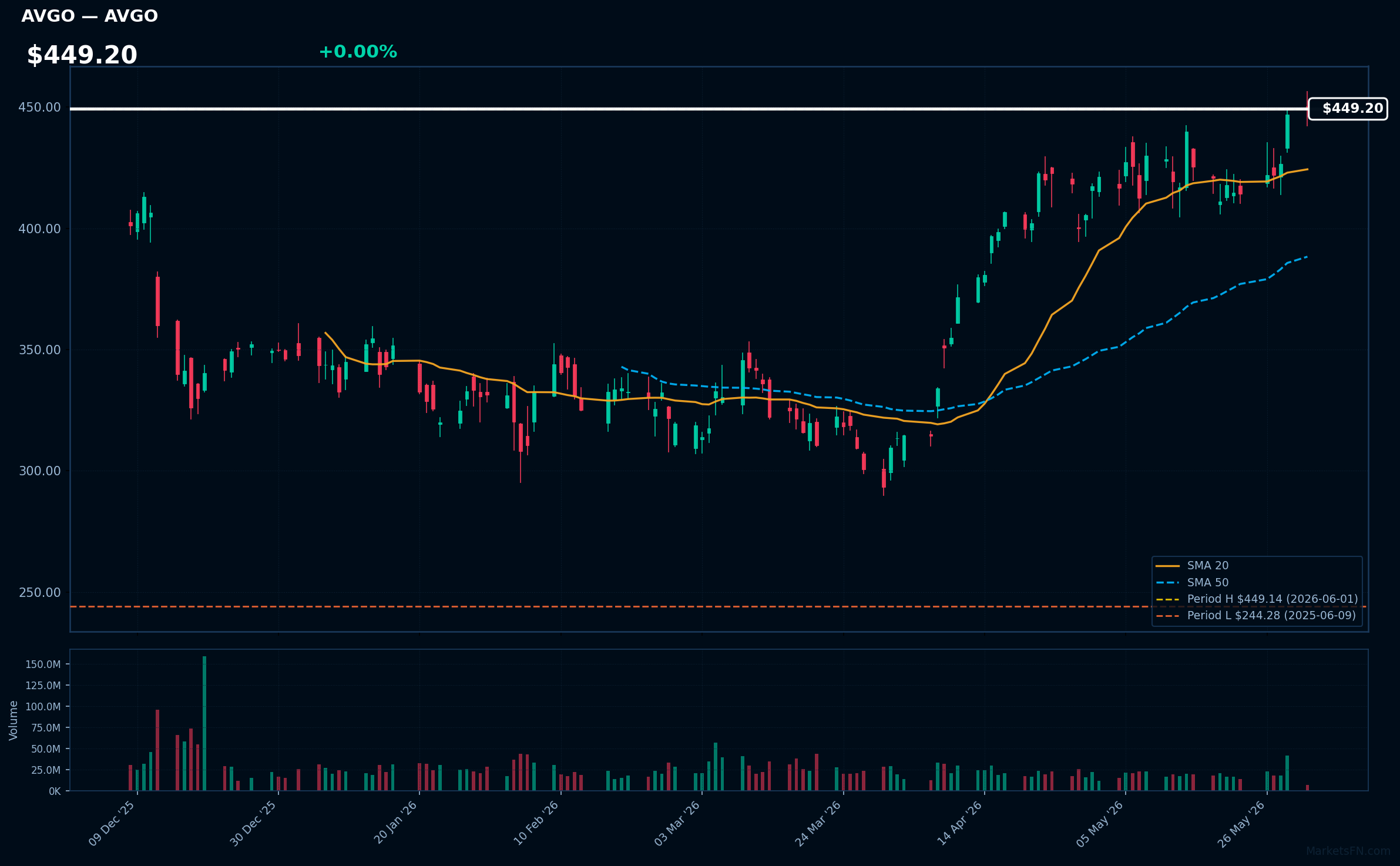Click the $449.20 price tag beside the chart
The height and width of the screenshot is (866, 1400).
click(x=1348, y=109)
